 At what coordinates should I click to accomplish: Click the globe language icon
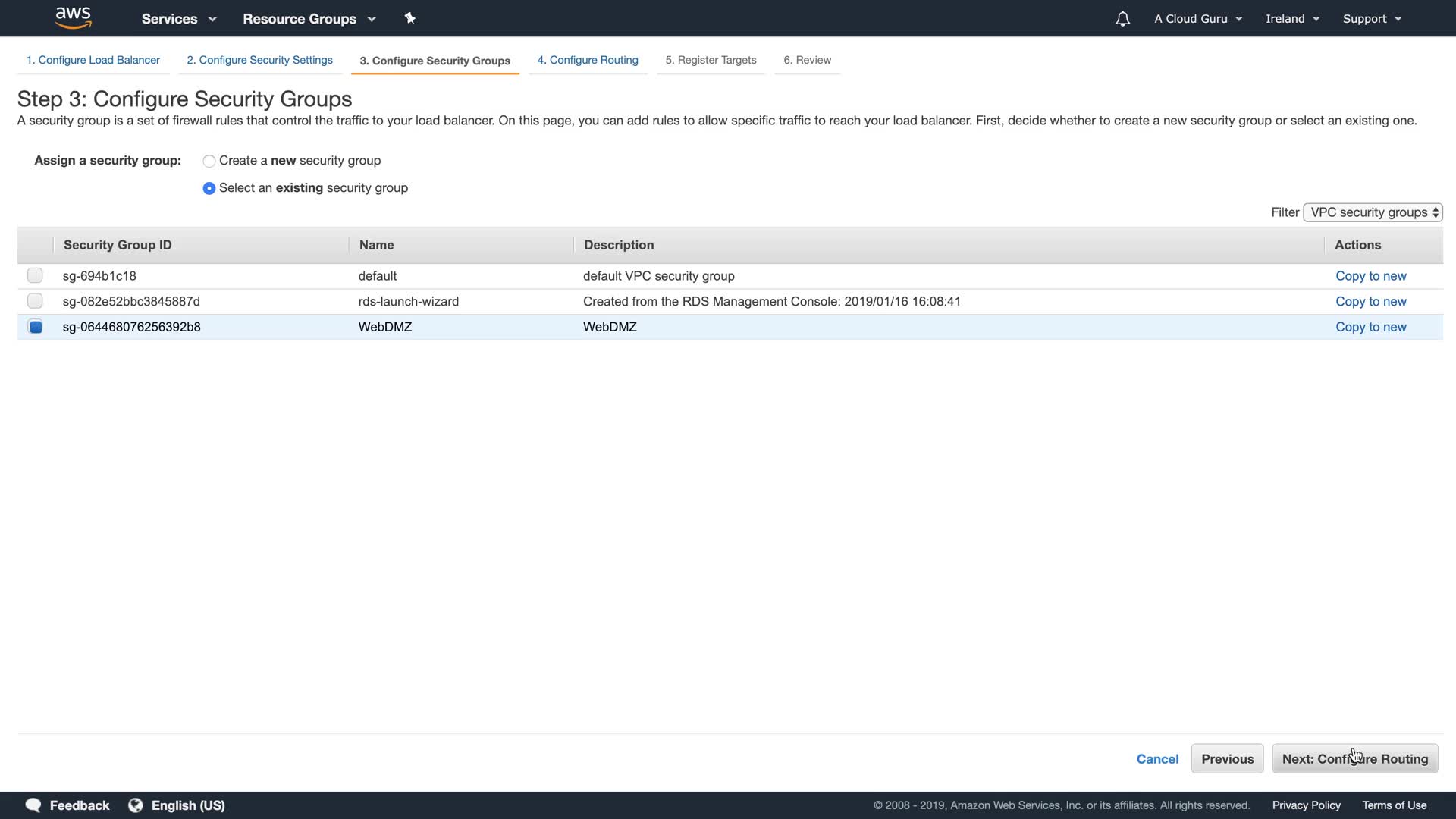[x=136, y=805]
